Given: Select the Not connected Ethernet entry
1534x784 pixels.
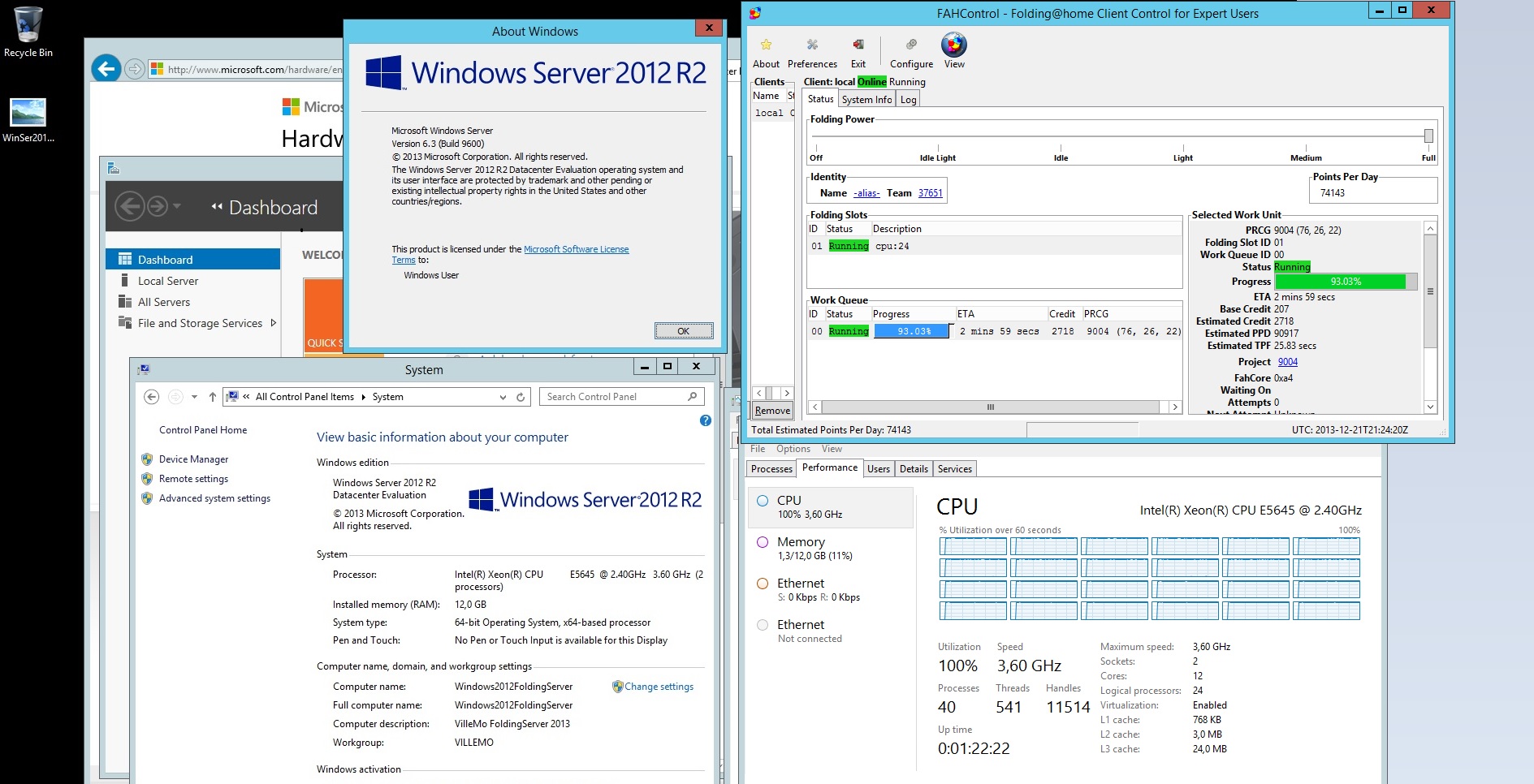Looking at the screenshot, I should tap(830, 631).
